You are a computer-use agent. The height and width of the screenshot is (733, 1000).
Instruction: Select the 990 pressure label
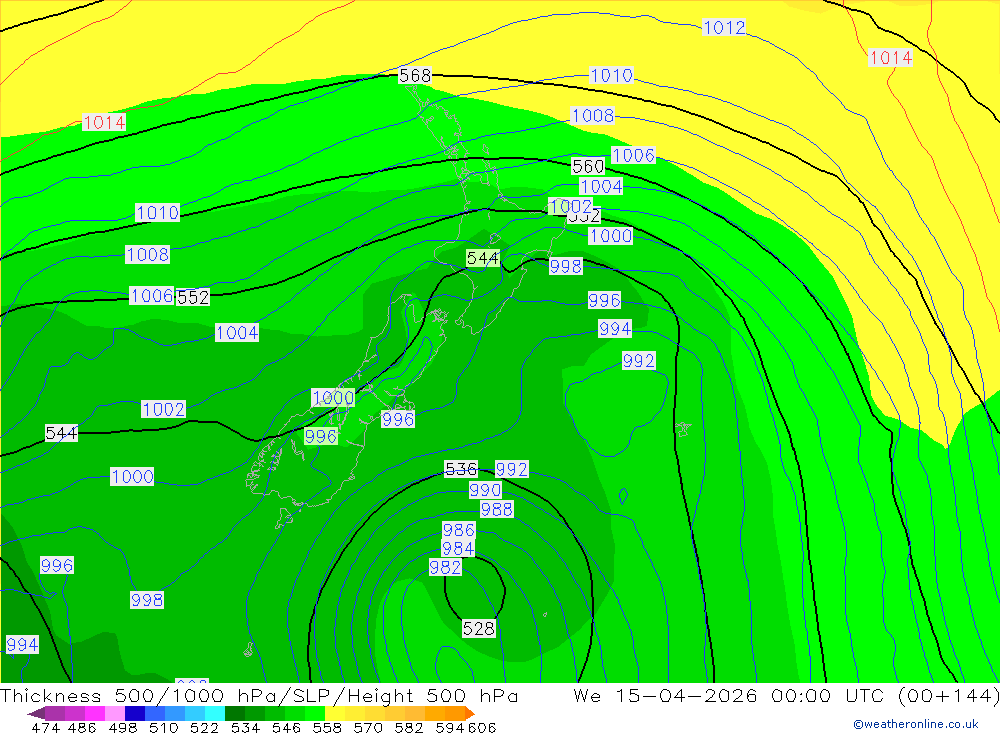485,490
